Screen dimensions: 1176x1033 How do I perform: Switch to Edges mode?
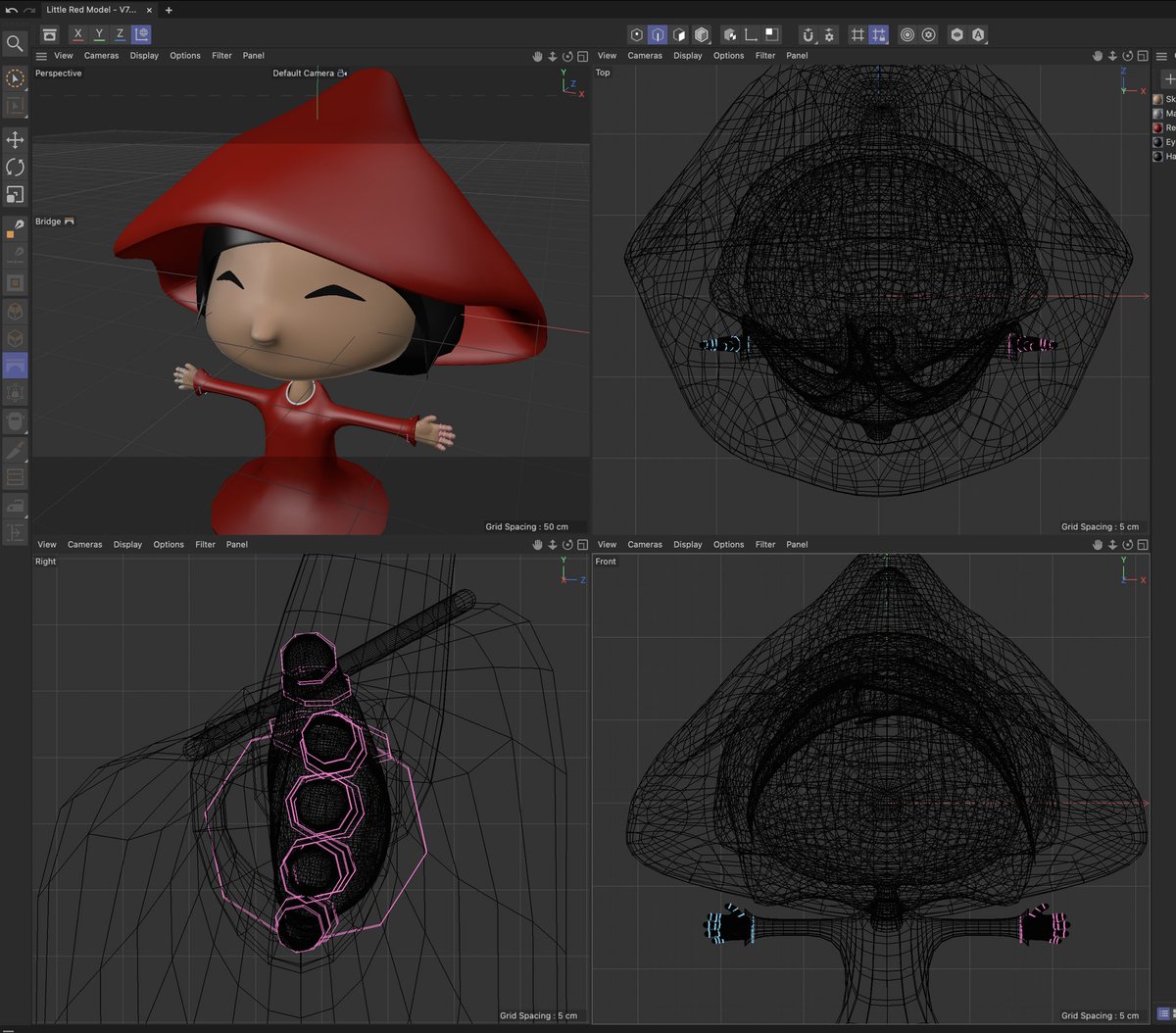[x=658, y=34]
